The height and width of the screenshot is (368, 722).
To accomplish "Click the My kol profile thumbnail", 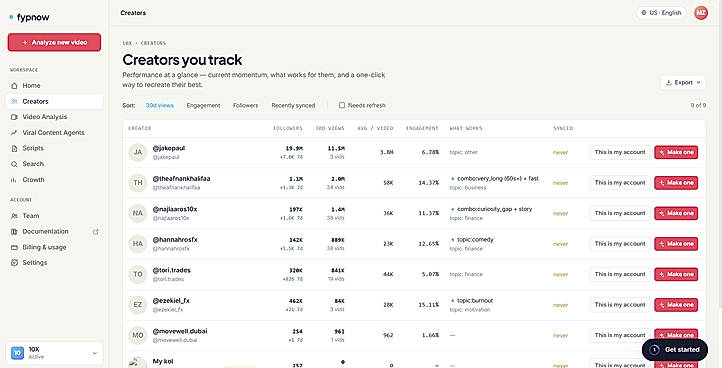I will (x=138, y=362).
